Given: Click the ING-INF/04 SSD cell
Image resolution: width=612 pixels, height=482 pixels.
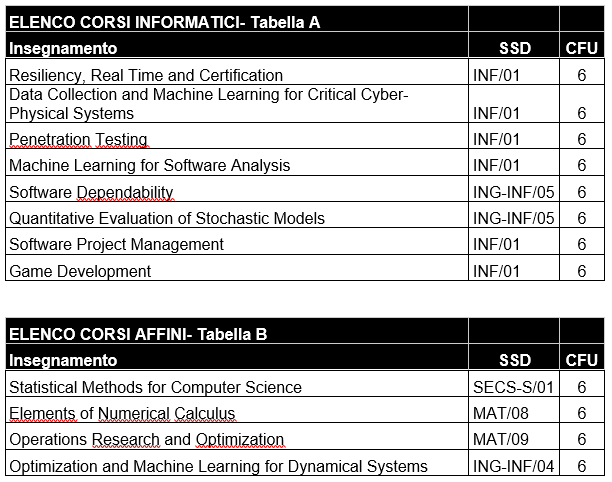Looking at the screenshot, I should 514,462.
